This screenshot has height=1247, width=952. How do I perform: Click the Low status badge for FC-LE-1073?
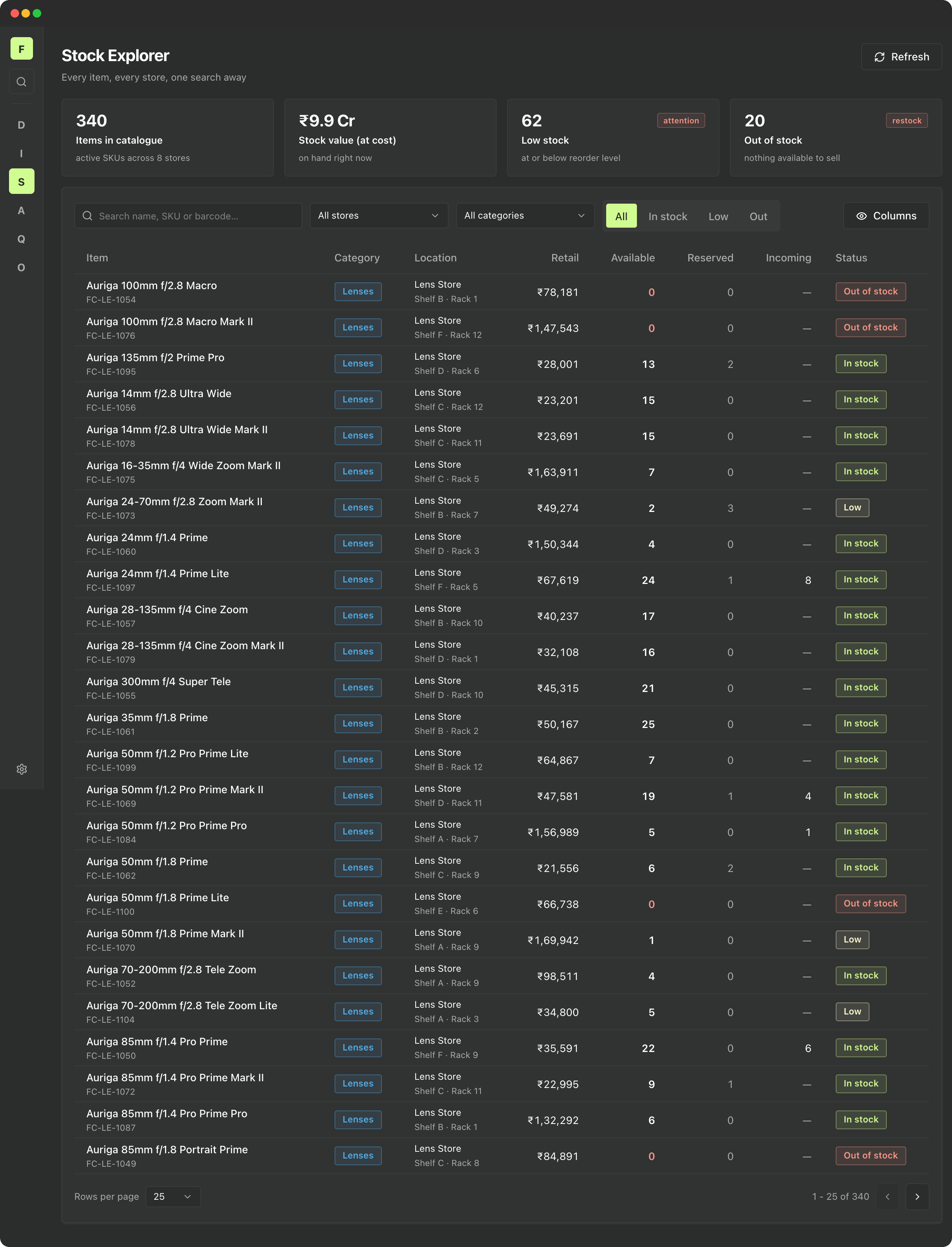coord(852,508)
